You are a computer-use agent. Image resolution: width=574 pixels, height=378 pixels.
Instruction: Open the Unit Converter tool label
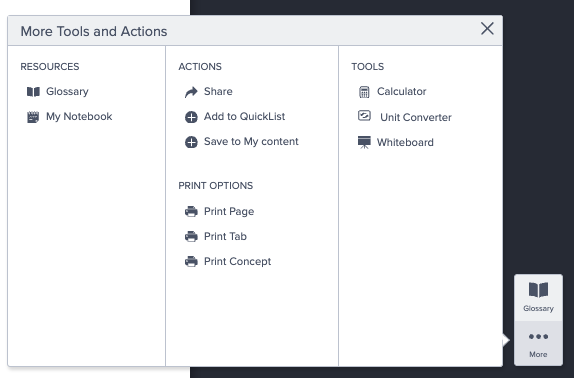coord(416,117)
